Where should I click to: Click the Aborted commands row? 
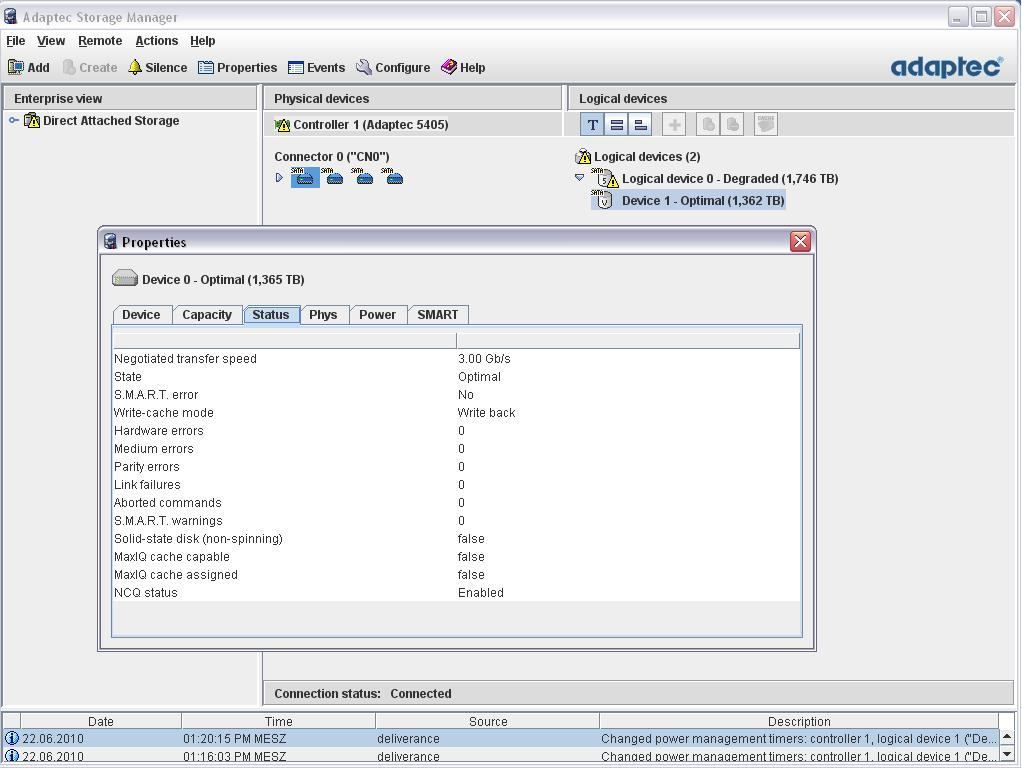(456, 503)
